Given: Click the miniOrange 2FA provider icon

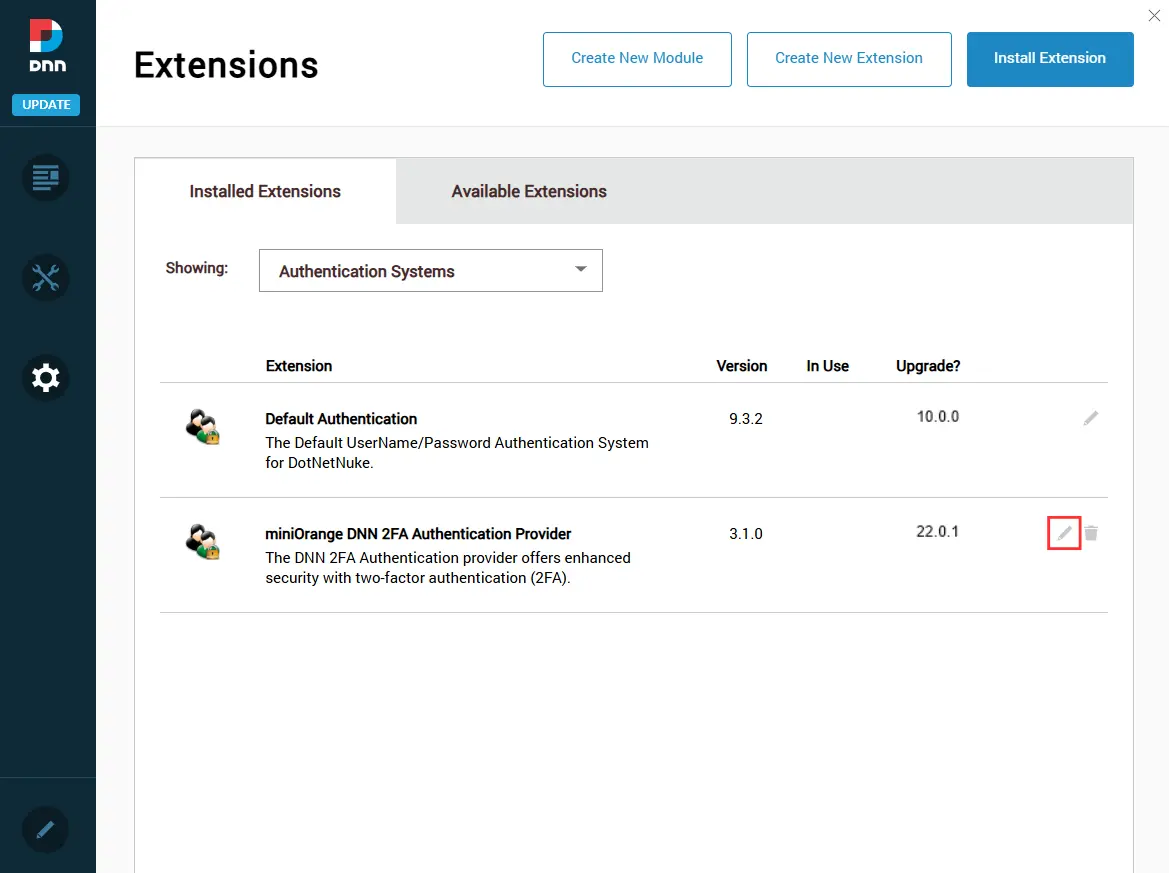Looking at the screenshot, I should pyautogui.click(x=202, y=542).
